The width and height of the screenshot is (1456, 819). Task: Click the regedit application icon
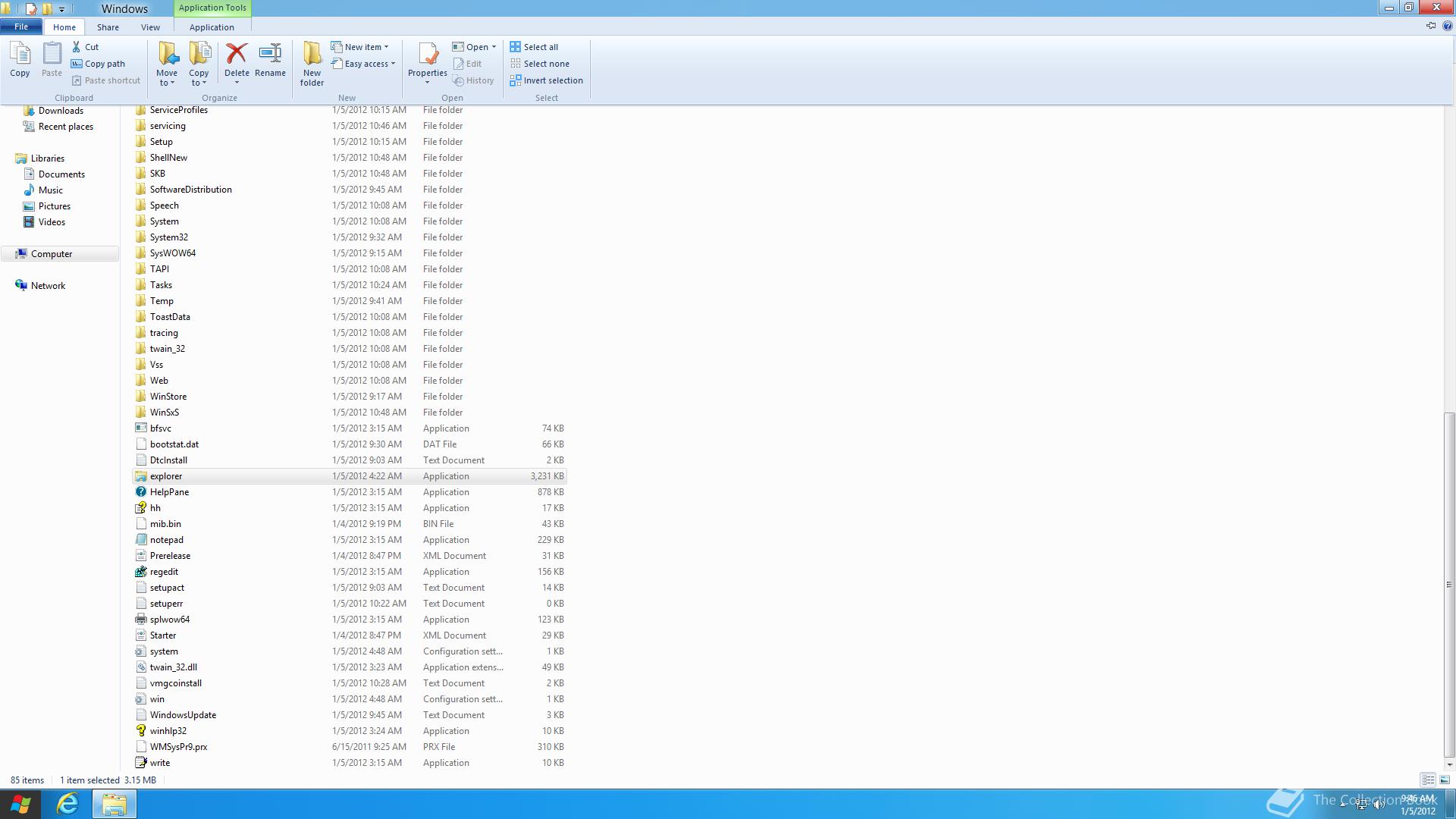(x=140, y=572)
